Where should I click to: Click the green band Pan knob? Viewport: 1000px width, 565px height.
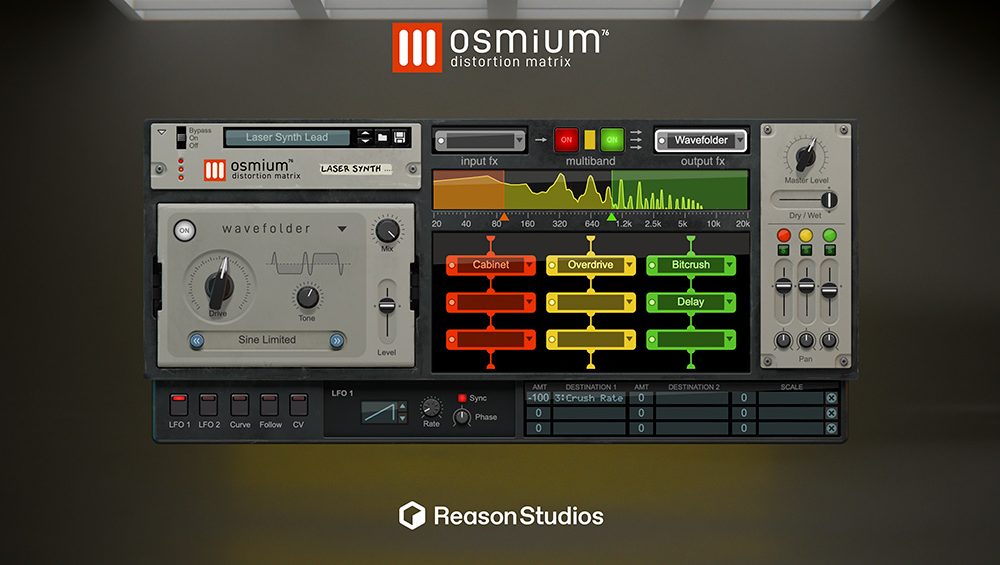[829, 340]
